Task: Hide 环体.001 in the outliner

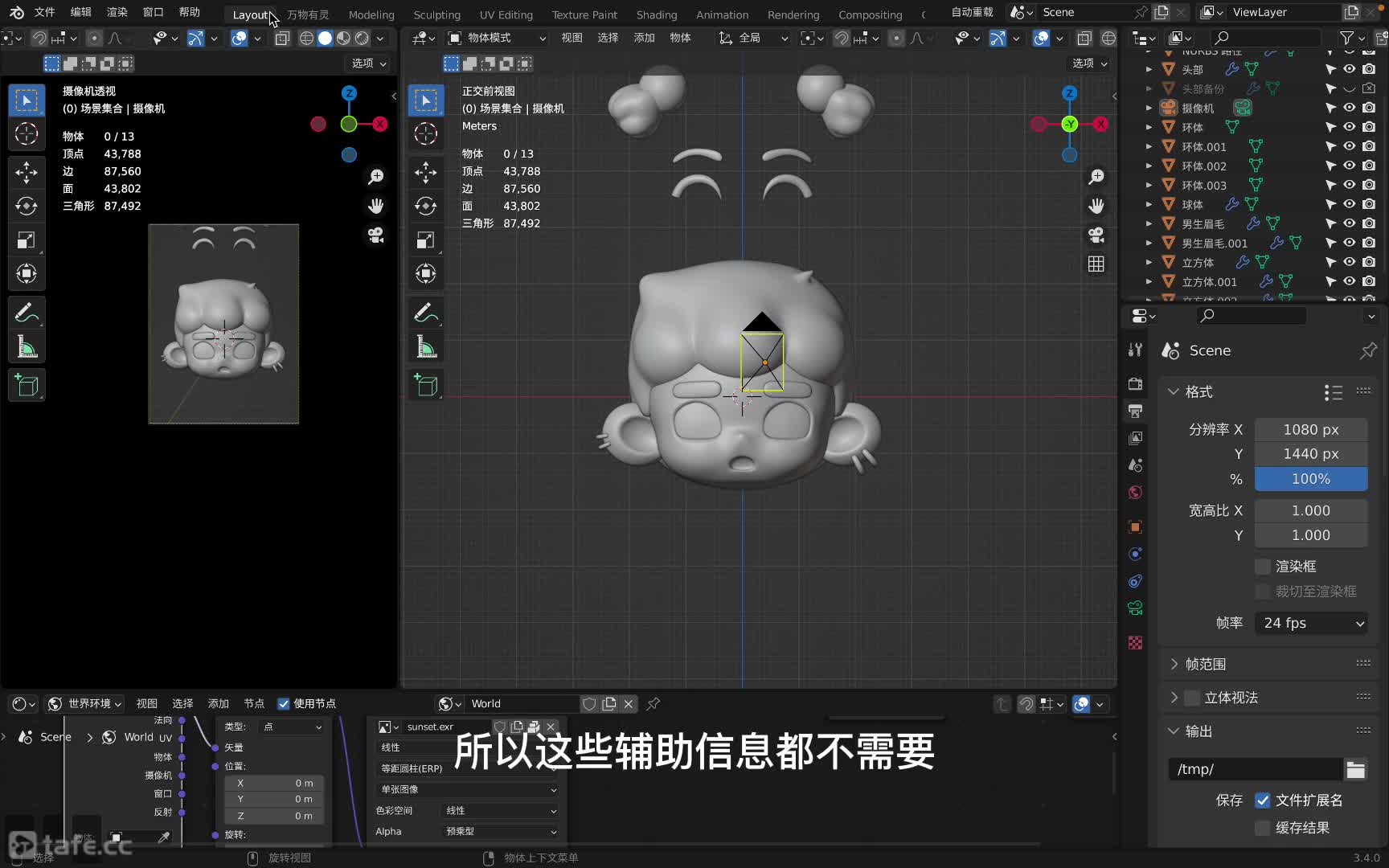Action: coord(1349,146)
